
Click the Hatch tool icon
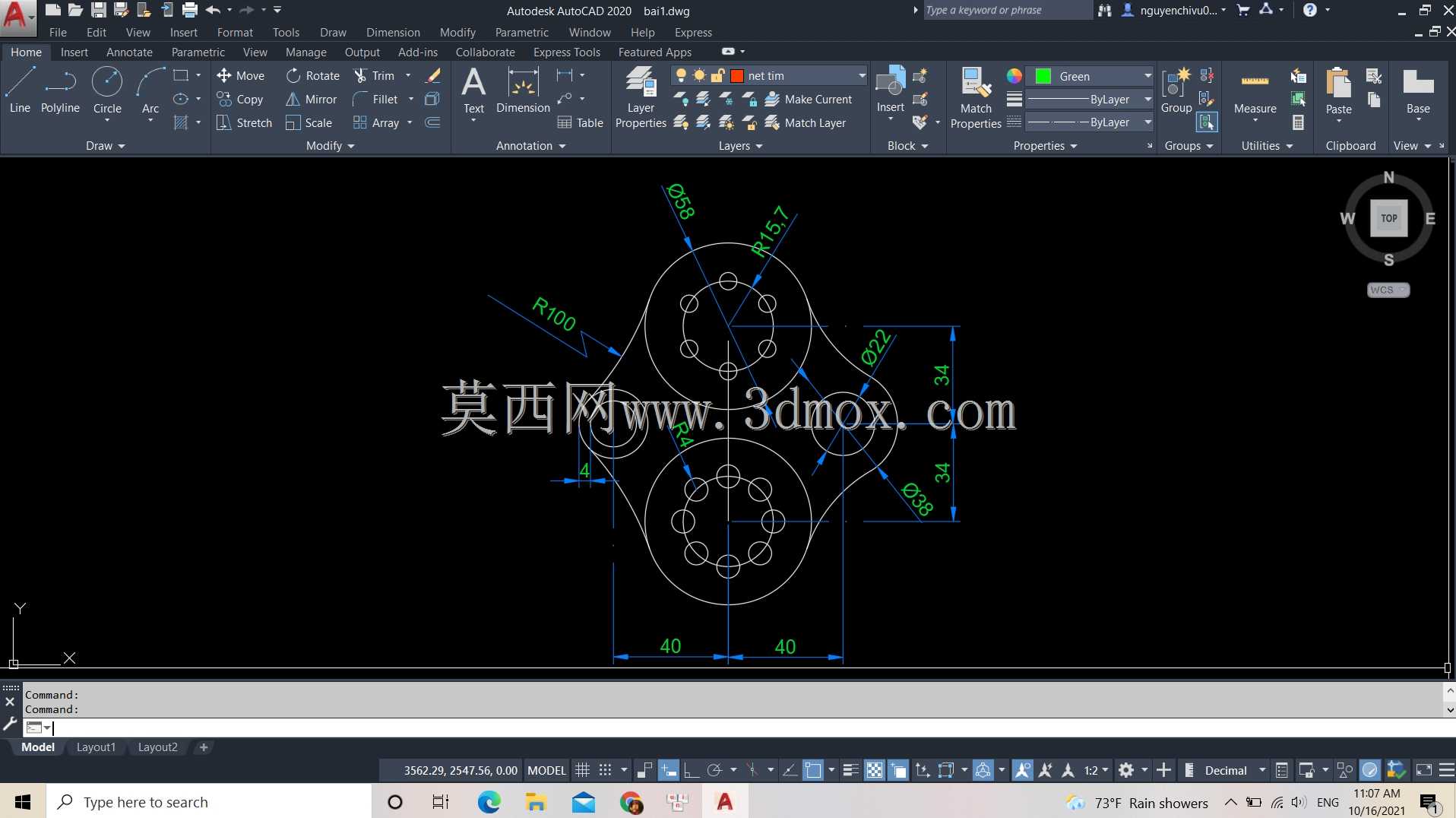click(181, 122)
